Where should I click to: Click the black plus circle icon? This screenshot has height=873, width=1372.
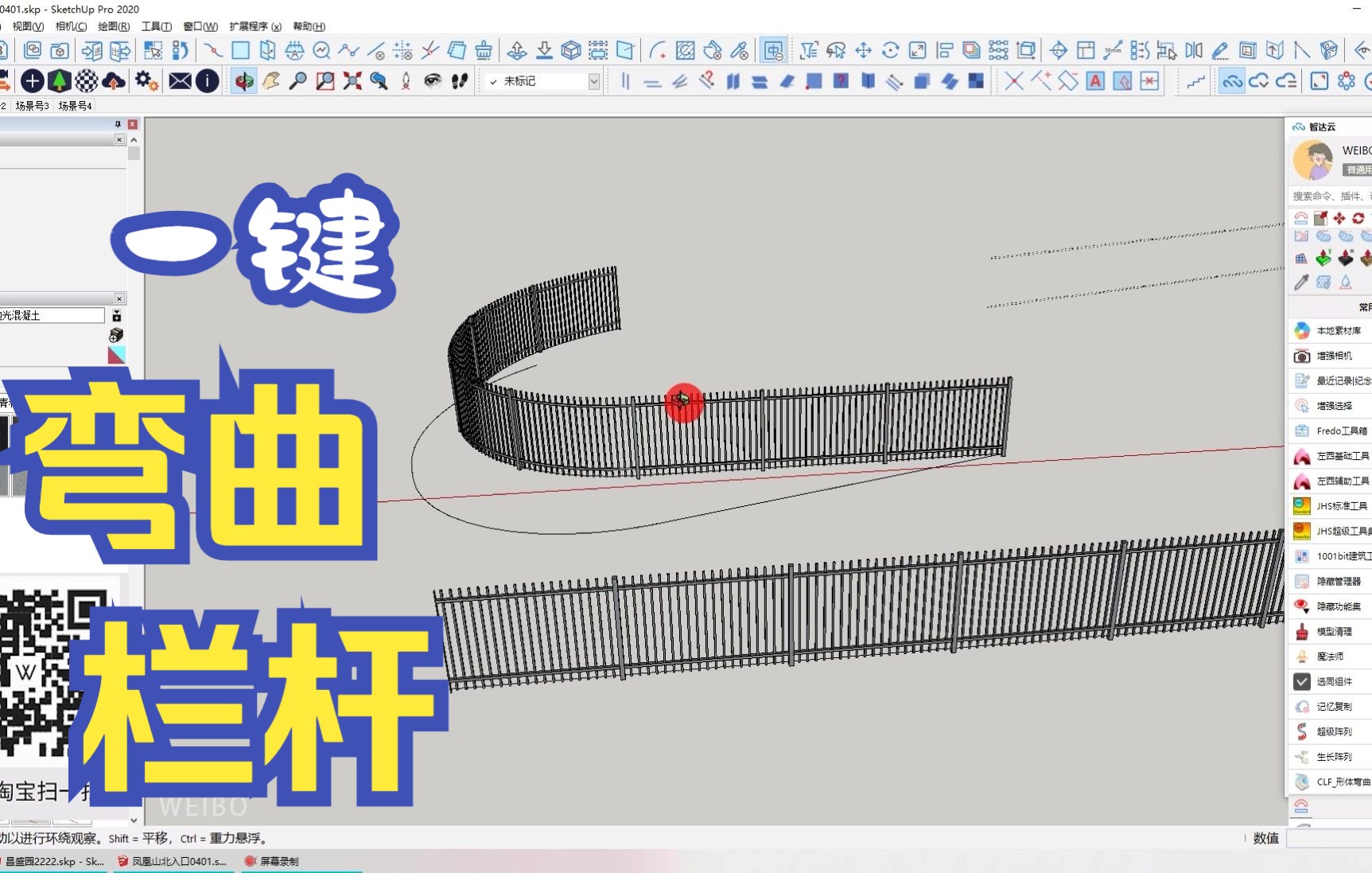pos(32,80)
